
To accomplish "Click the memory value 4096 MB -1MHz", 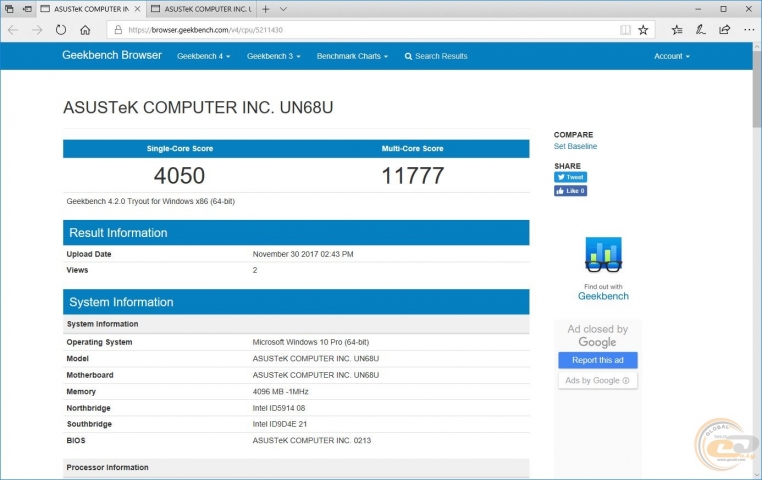I will coord(280,392).
